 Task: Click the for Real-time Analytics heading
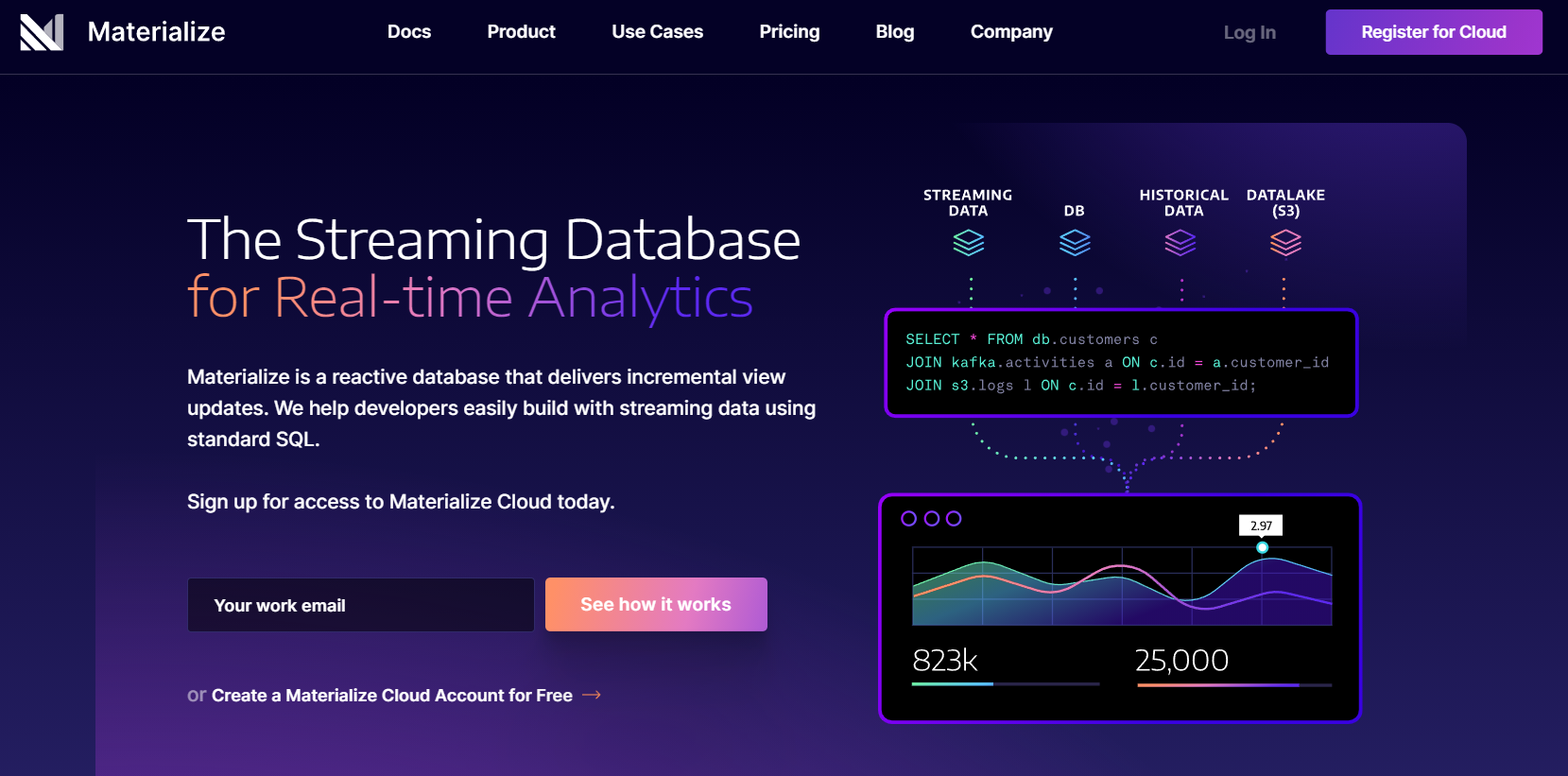coord(470,297)
